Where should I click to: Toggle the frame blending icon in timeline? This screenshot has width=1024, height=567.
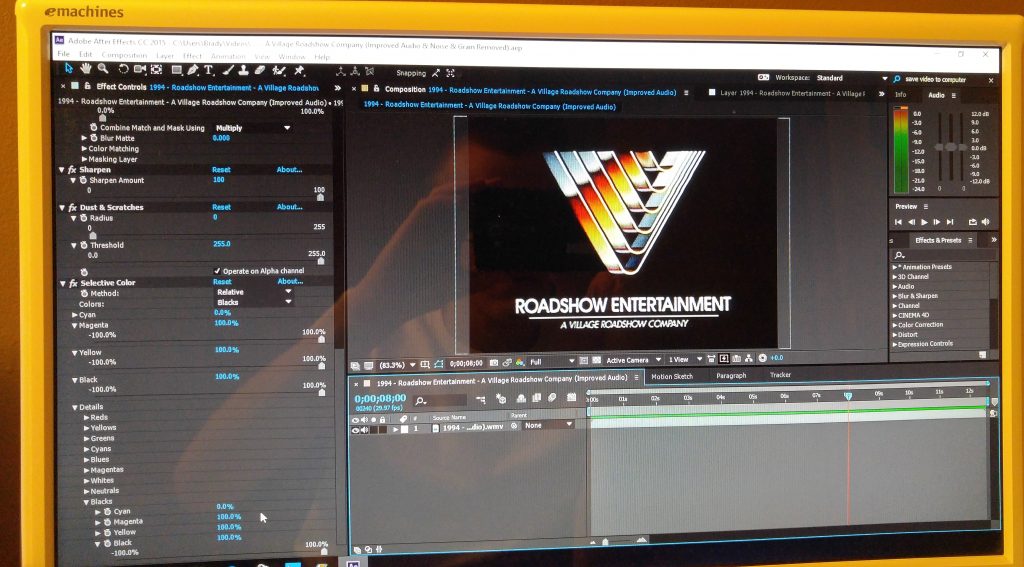pos(537,398)
